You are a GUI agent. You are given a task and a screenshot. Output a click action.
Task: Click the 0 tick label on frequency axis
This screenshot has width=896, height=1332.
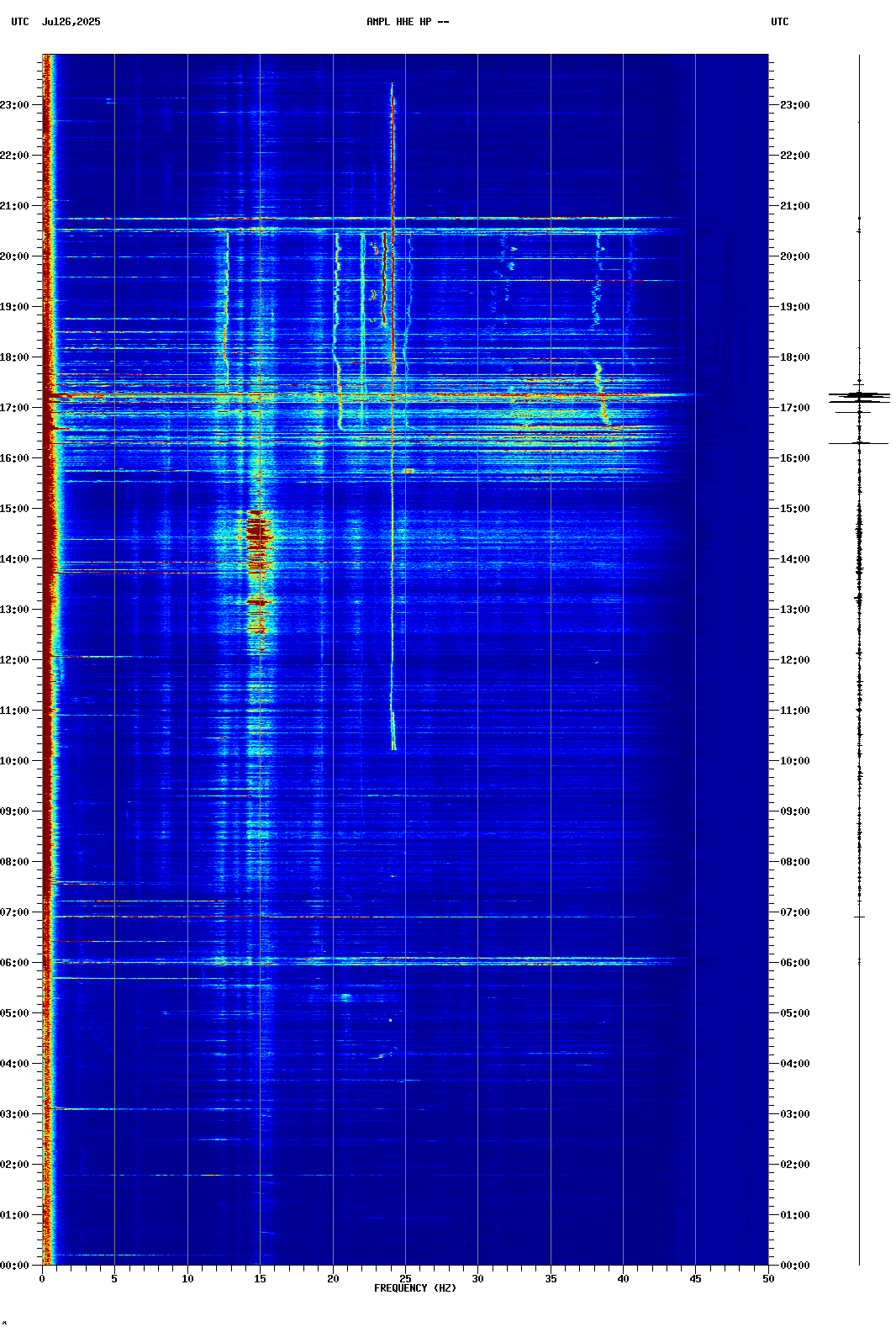(x=42, y=1279)
